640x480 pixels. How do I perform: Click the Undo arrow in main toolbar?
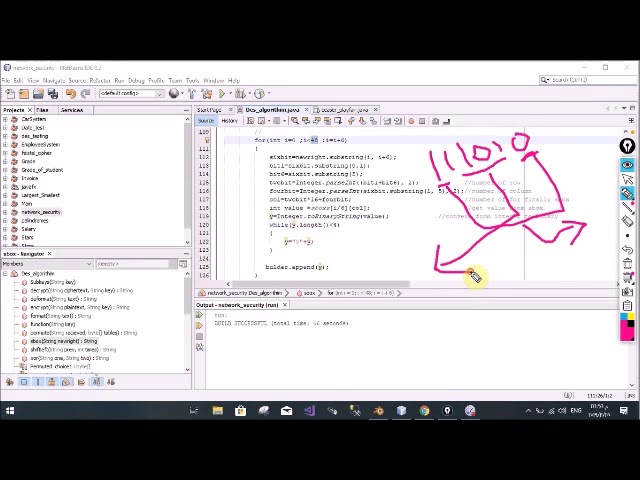point(71,94)
